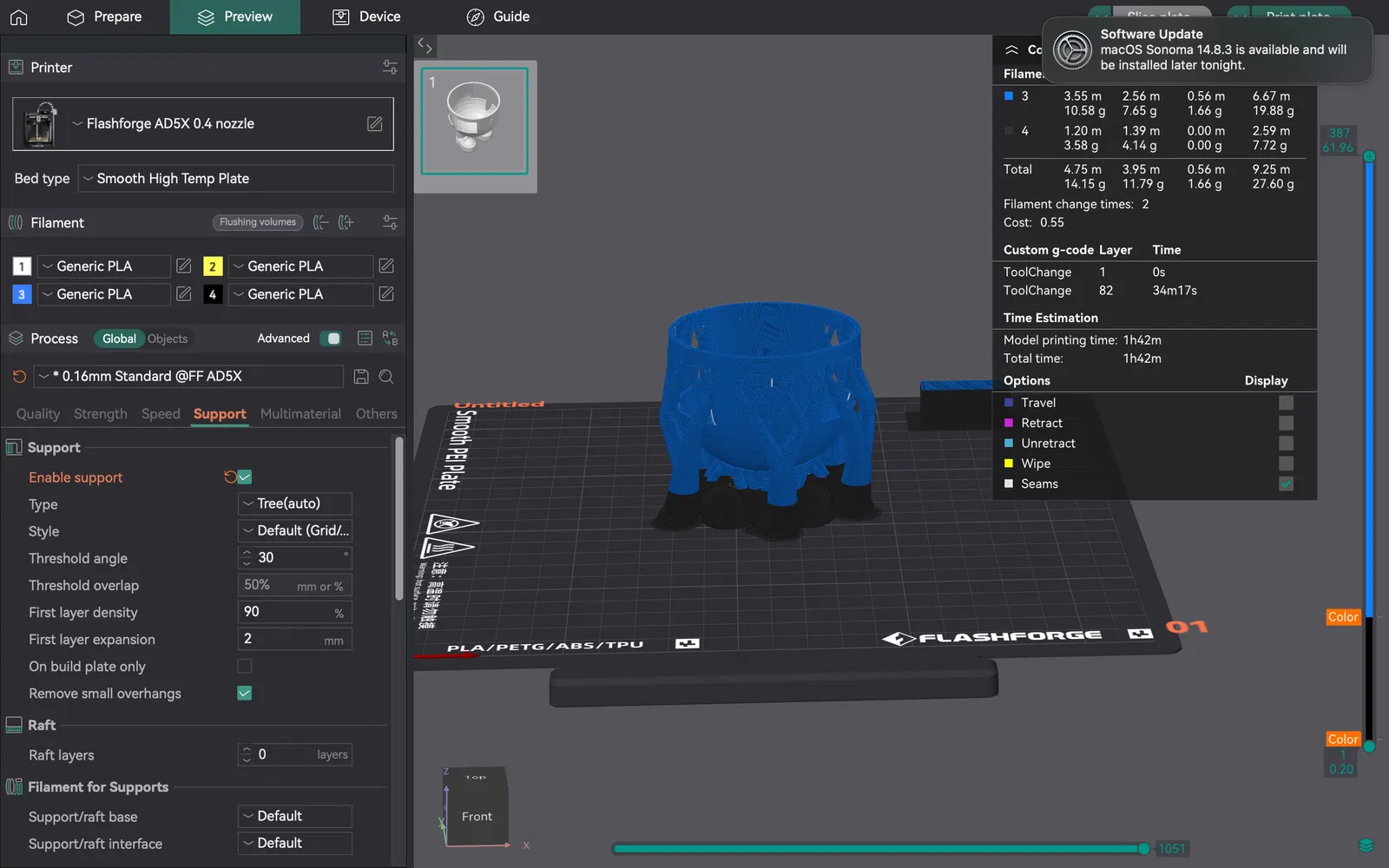
Task: Click the Threshold angle input field
Action: pyautogui.click(x=295, y=557)
